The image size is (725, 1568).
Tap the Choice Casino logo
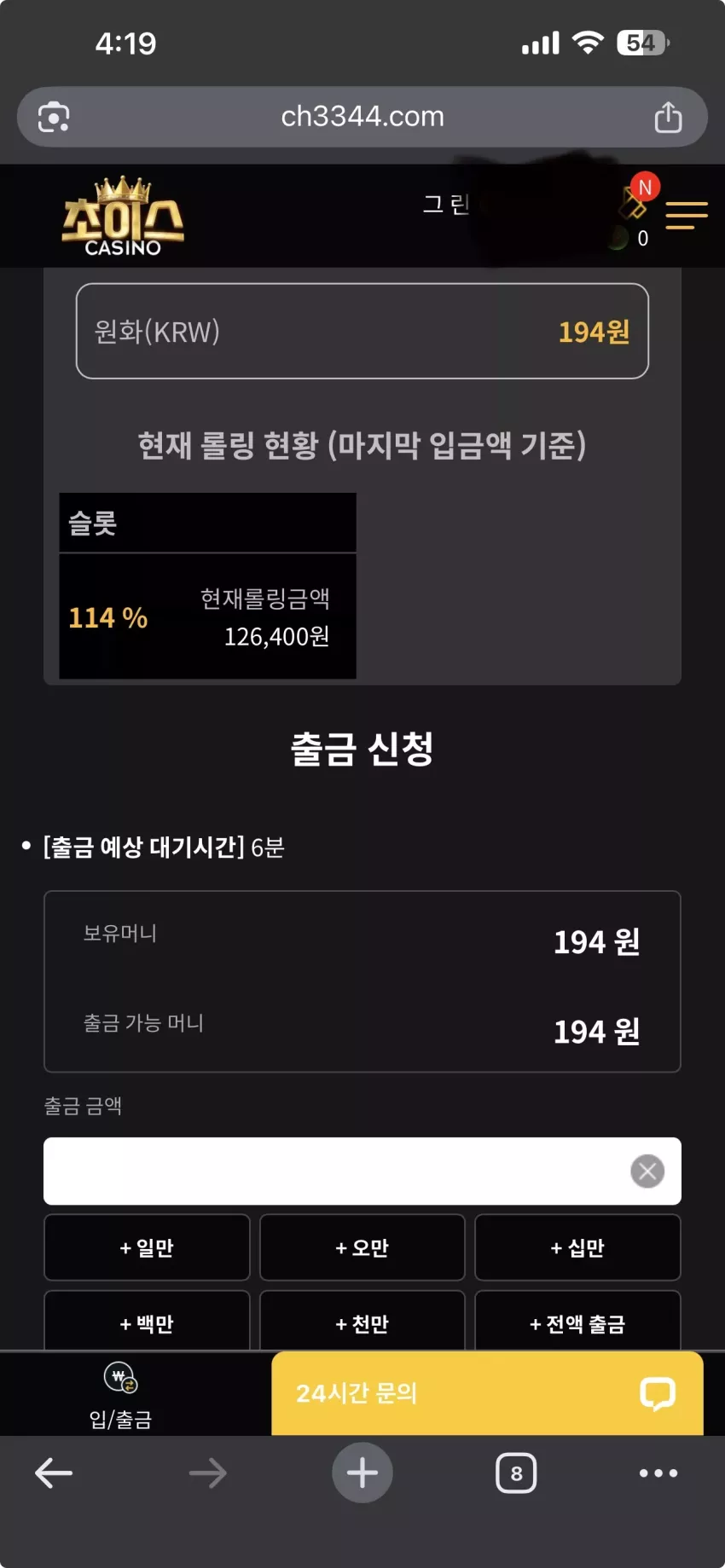tap(123, 217)
